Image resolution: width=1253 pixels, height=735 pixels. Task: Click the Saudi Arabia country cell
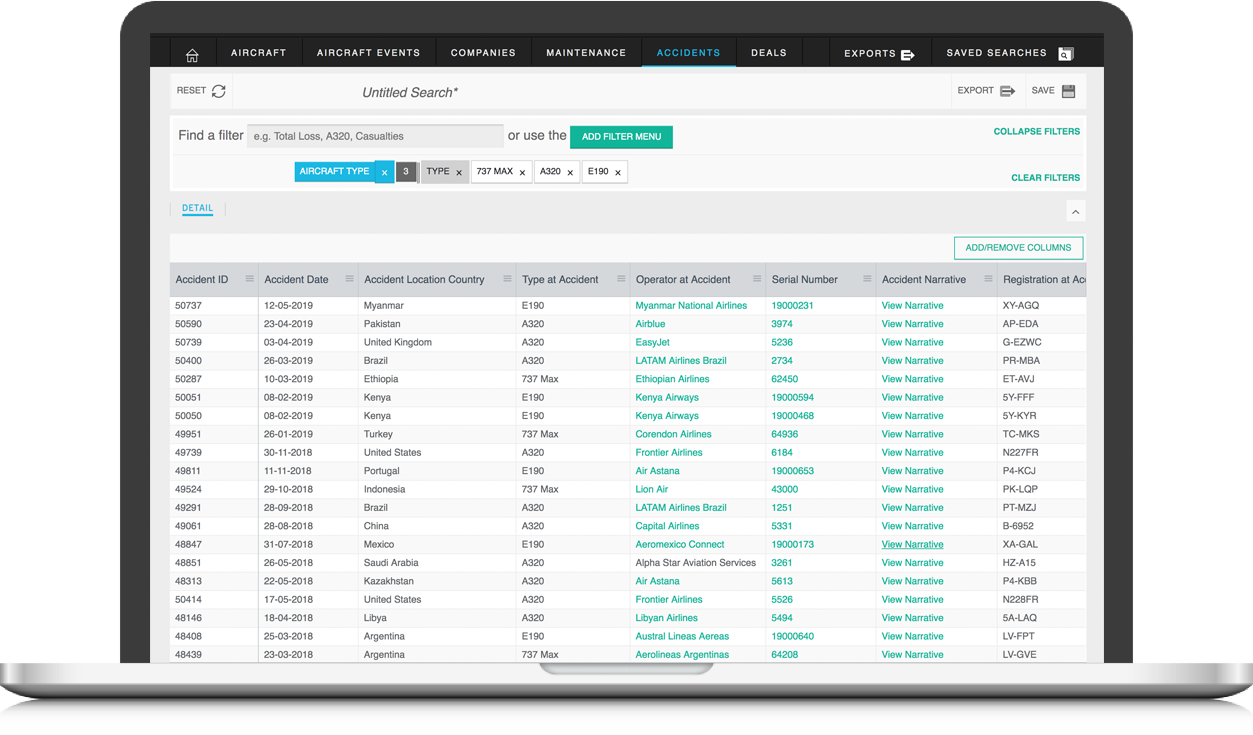coord(391,563)
